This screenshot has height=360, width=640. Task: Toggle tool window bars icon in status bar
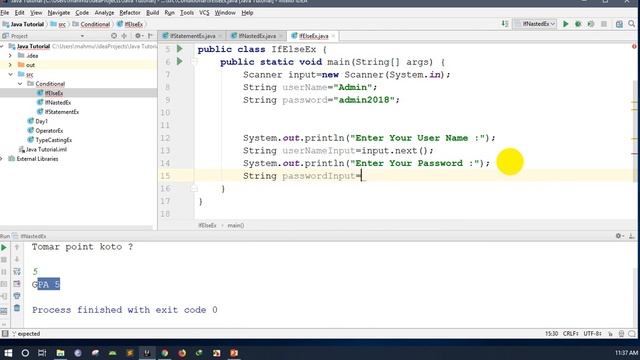4,333
